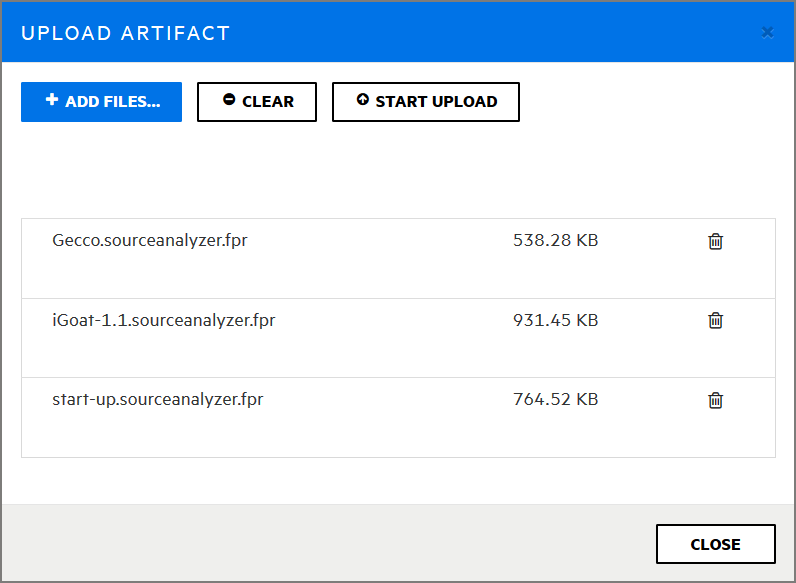Select the Gecco.sourceanalyzer.fpr file name
Screen dimensions: 796x583
[149, 240]
